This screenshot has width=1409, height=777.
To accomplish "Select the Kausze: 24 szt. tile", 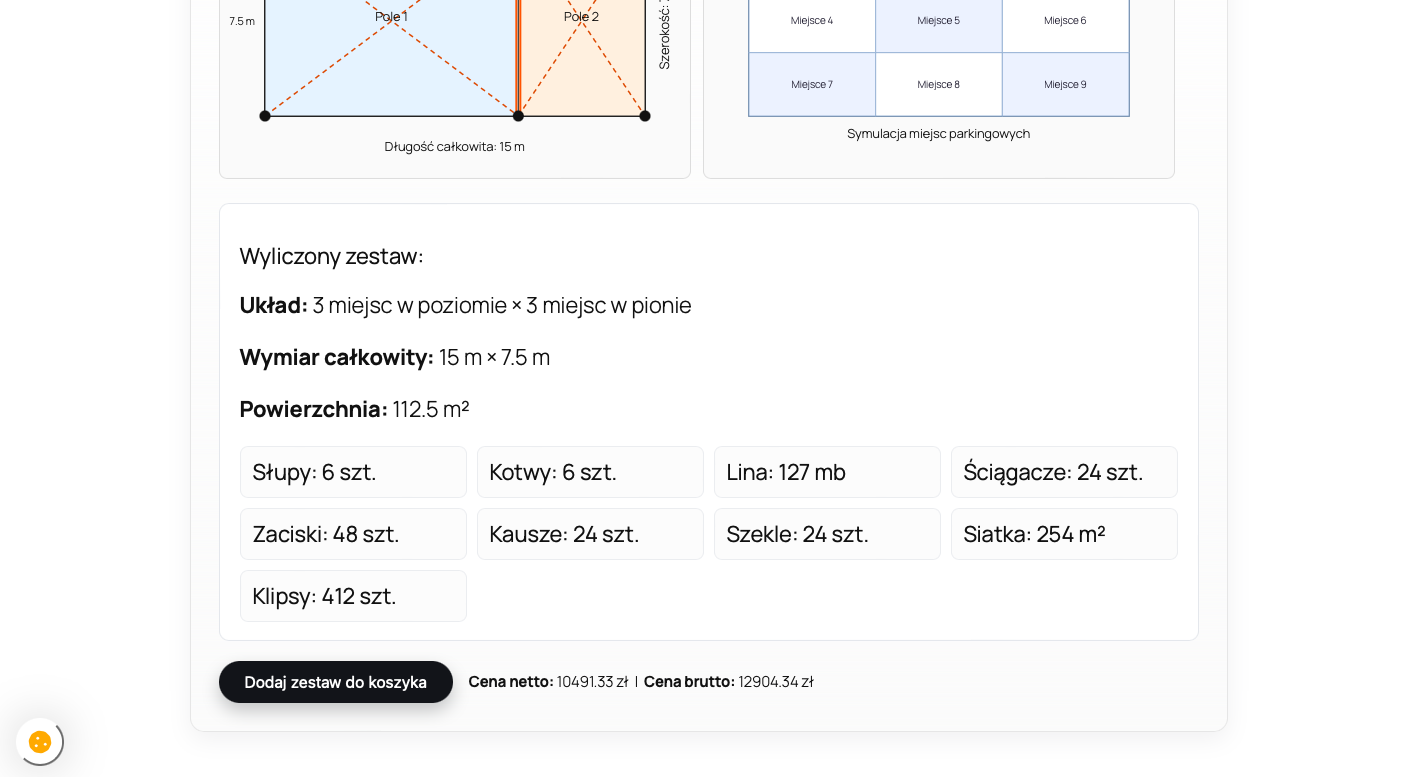I will click(x=590, y=534).
